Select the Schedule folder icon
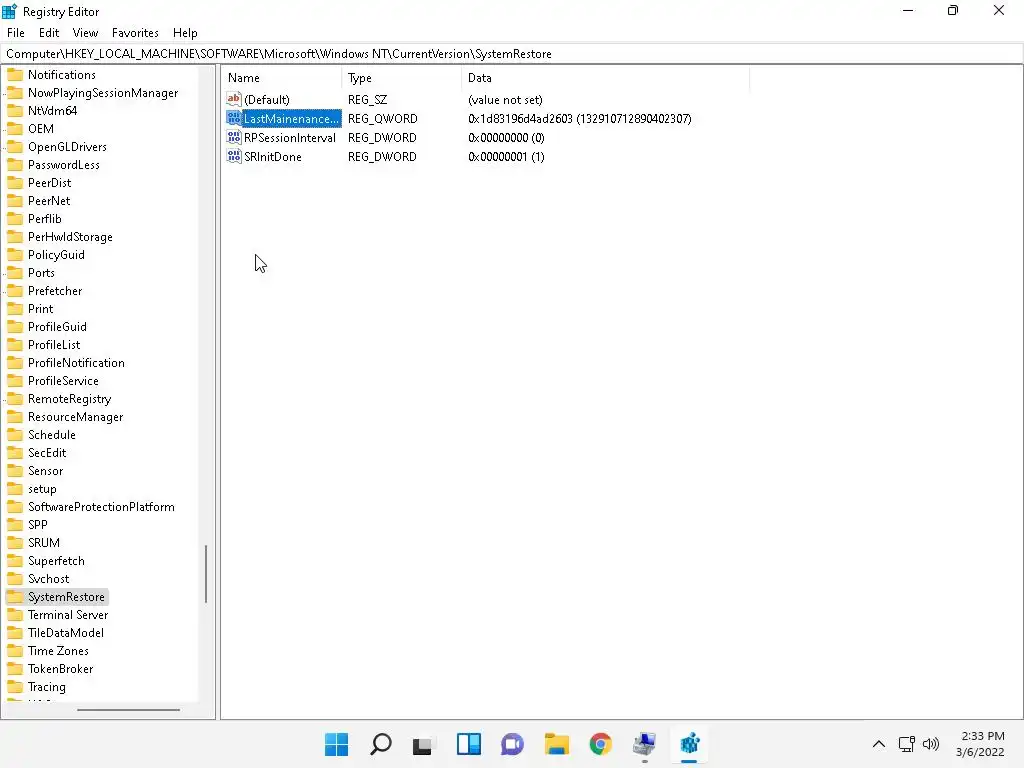1024x768 pixels. [x=15, y=434]
